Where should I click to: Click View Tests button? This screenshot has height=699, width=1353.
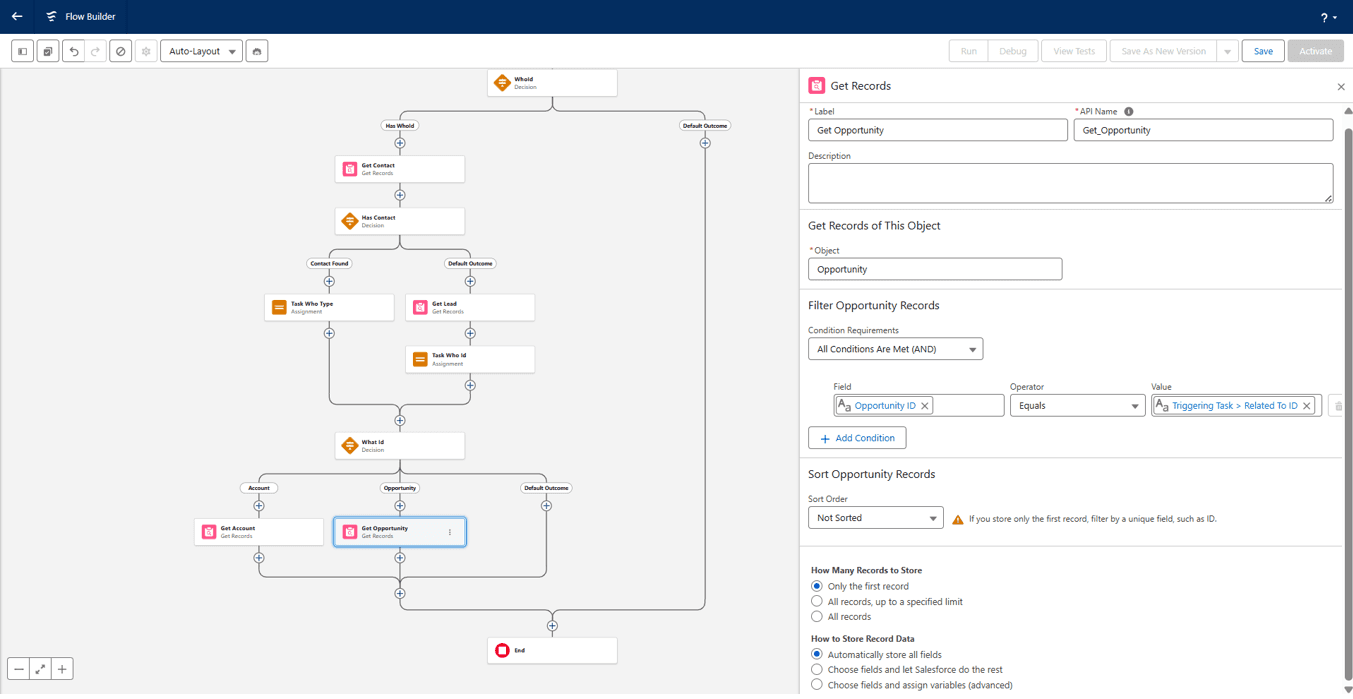1074,51
